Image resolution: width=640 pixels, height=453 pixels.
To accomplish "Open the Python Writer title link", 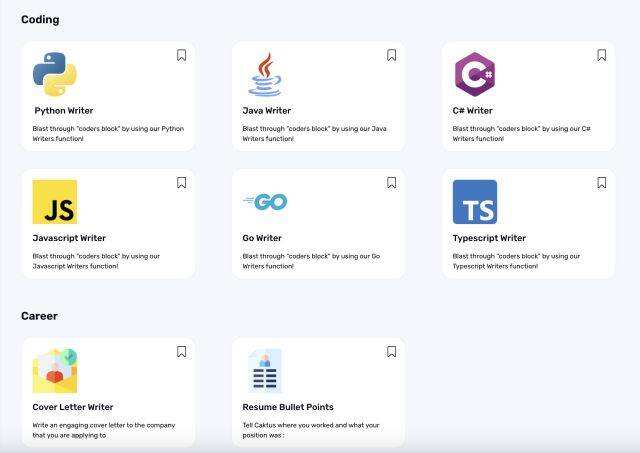I will 64,111.
